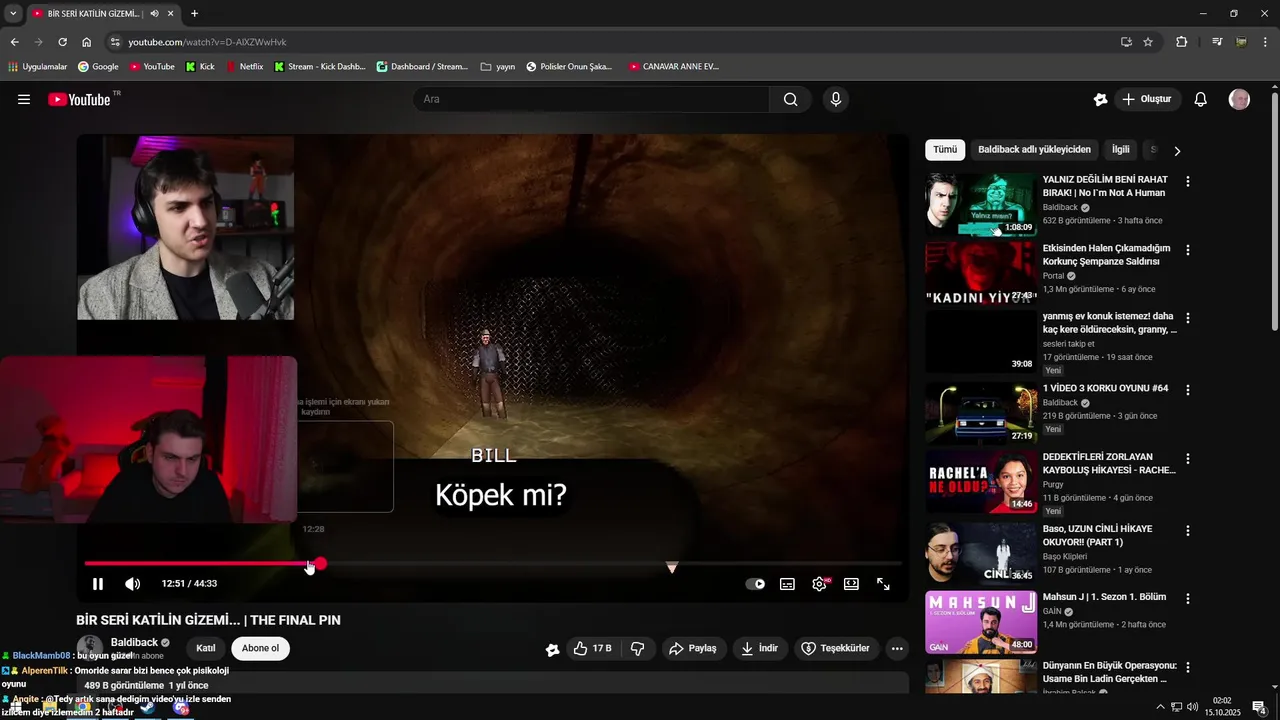
Task: Mute the video volume
Action: point(132,584)
